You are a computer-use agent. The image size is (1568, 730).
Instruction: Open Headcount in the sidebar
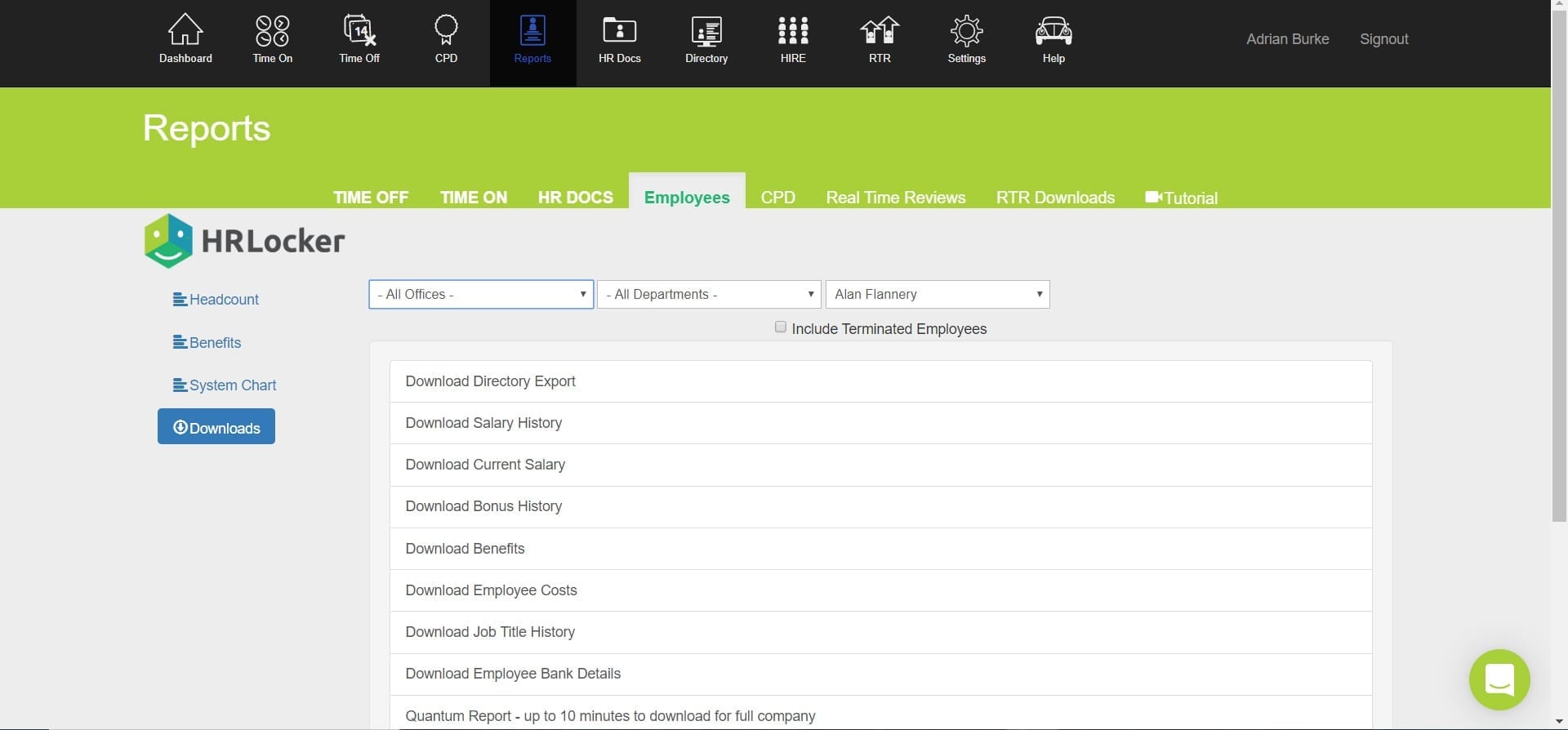point(216,300)
